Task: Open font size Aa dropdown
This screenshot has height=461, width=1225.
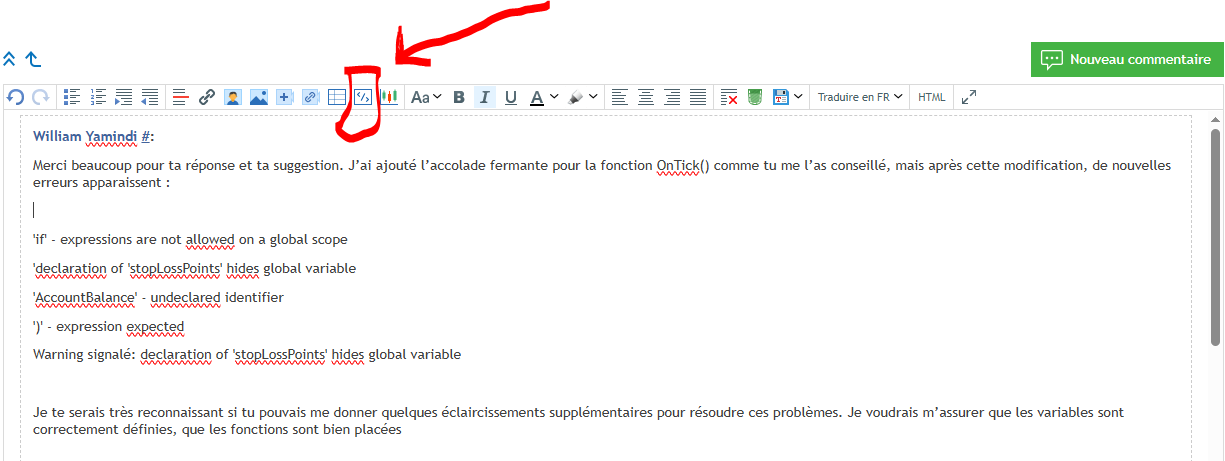Action: point(427,97)
